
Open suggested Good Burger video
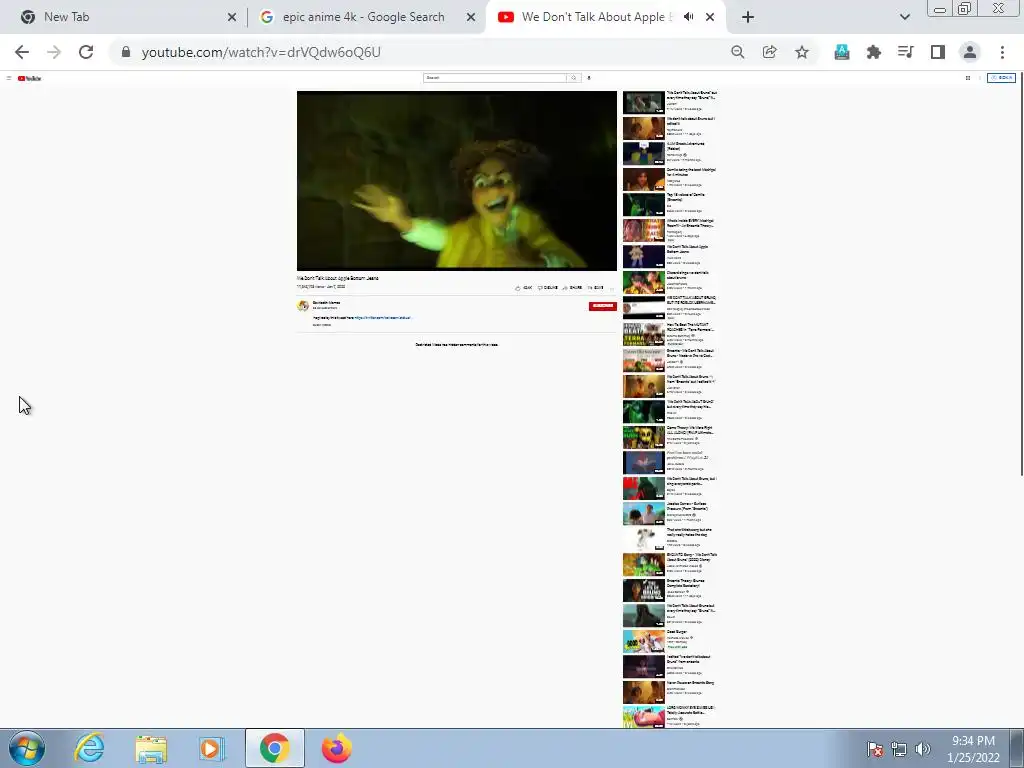pos(670,641)
